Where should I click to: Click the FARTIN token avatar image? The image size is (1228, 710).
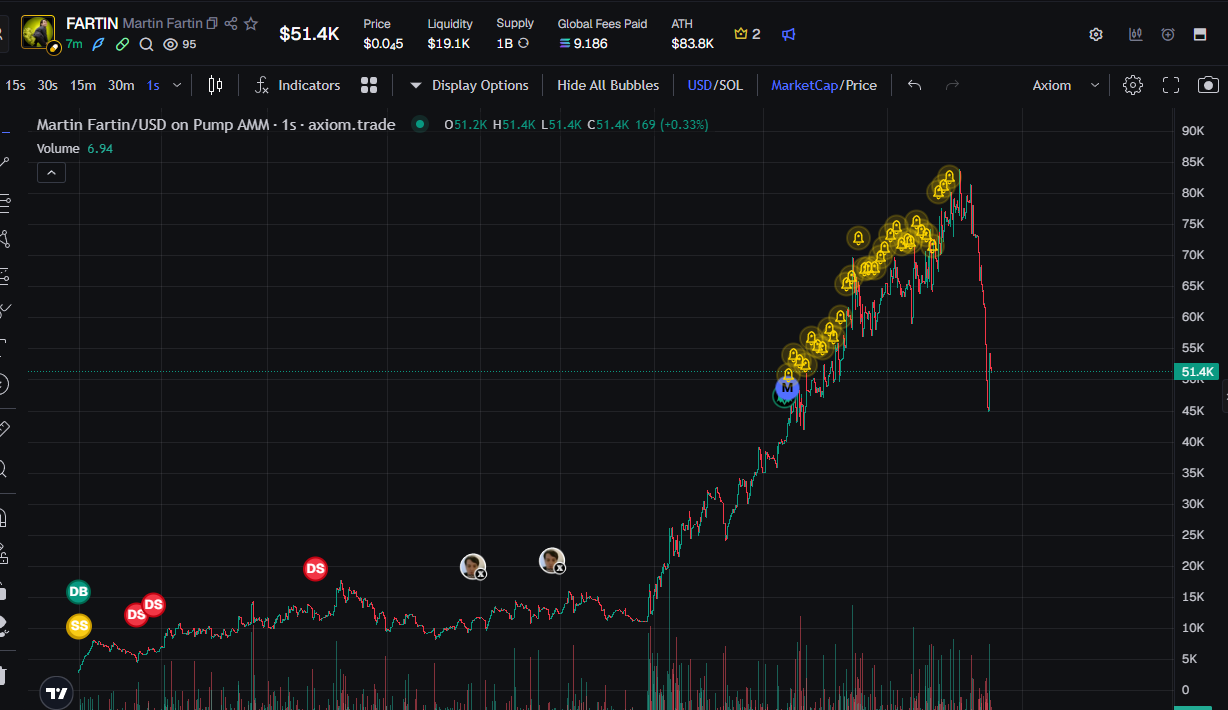[x=38, y=32]
